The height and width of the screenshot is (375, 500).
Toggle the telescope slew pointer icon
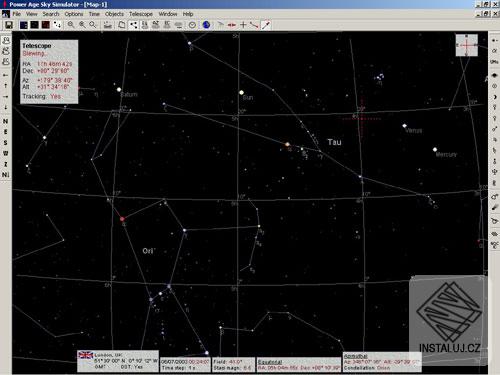pos(266,25)
